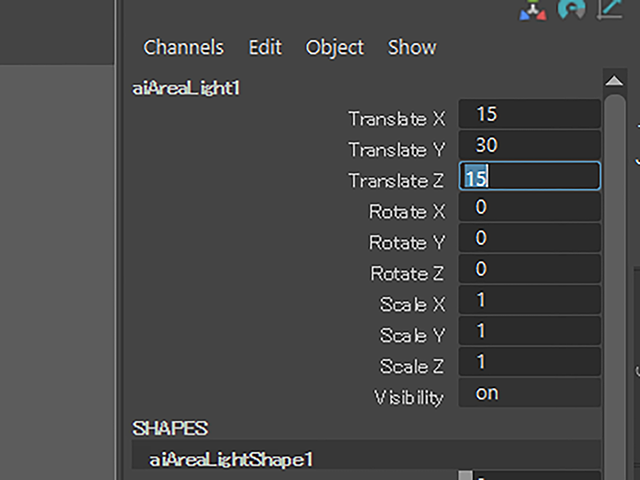Select the Visibility attribute label
Viewport: 640px width, 480px height.
[409, 398]
